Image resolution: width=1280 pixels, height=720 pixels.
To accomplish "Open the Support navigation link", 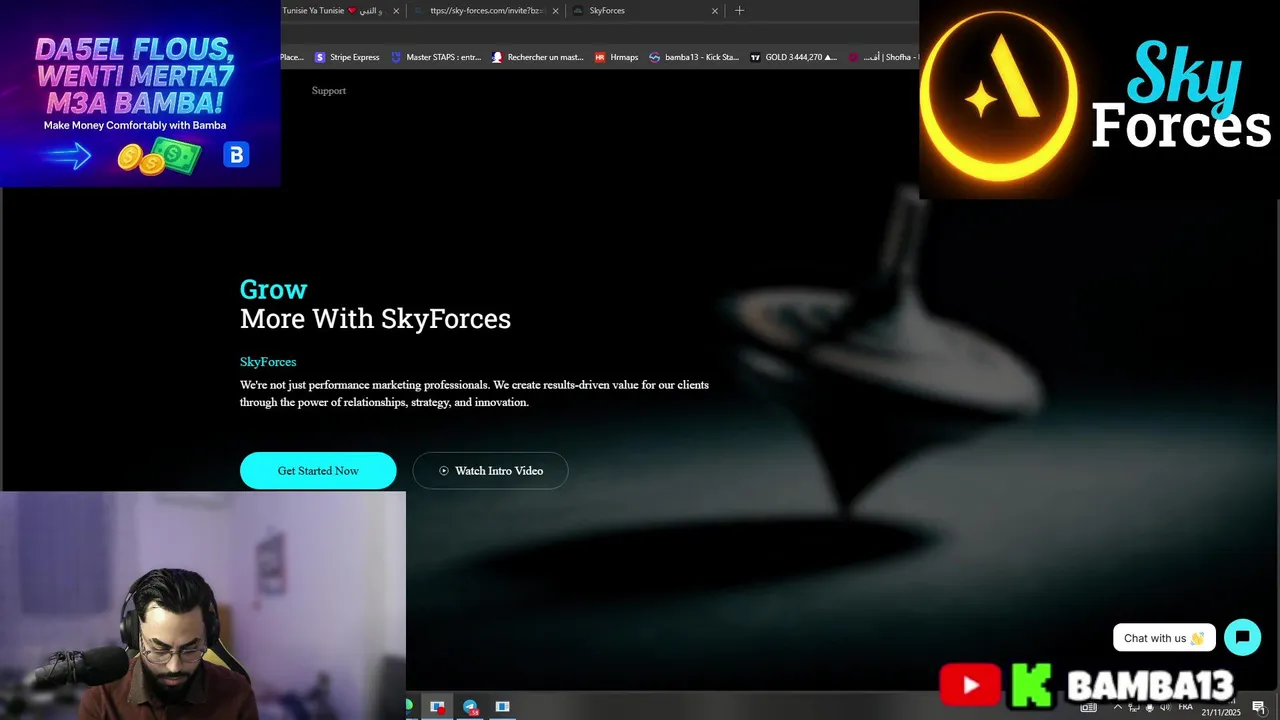I will [329, 91].
